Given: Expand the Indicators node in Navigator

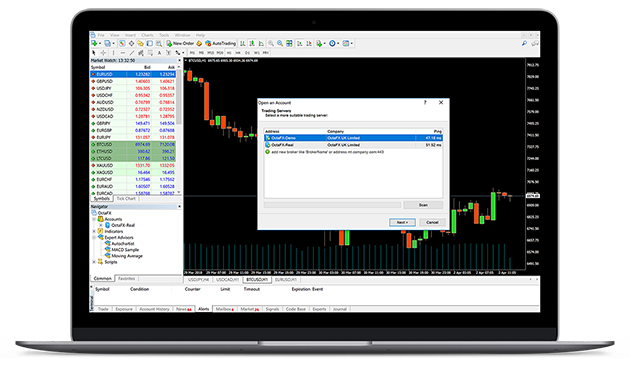Looking at the screenshot, I should (x=94, y=231).
